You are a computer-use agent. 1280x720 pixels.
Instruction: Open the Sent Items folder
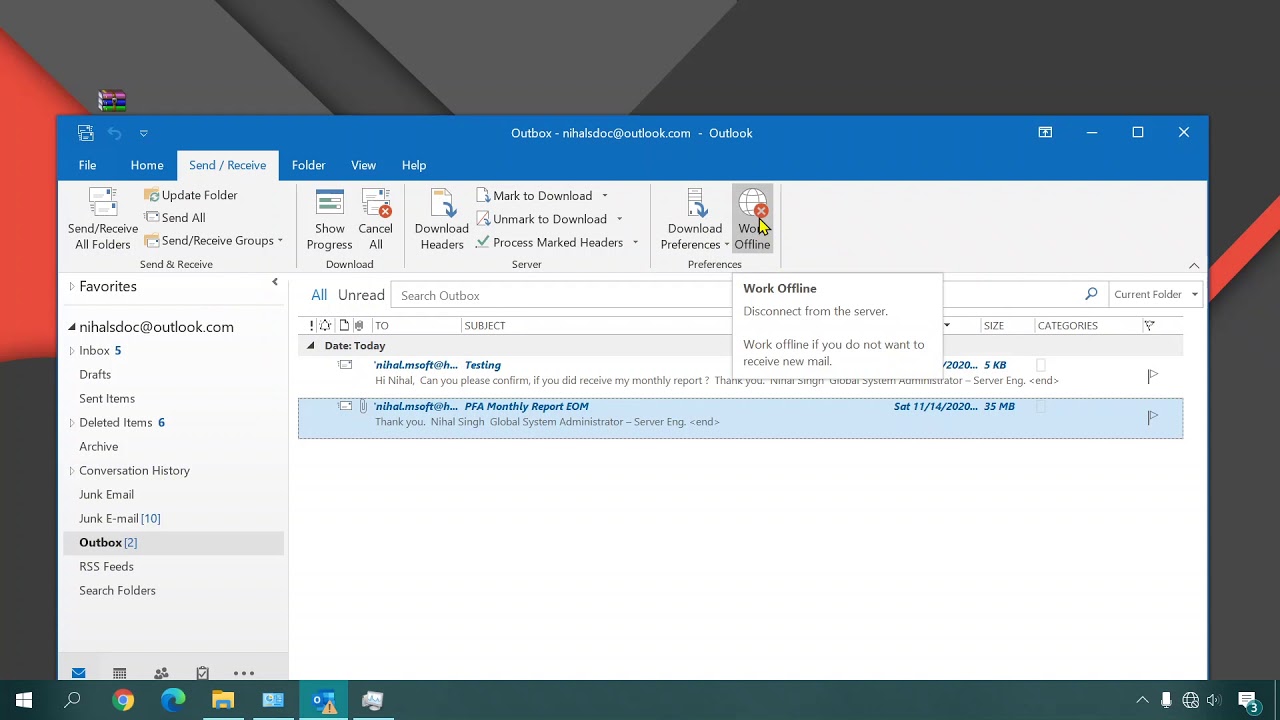(x=107, y=398)
